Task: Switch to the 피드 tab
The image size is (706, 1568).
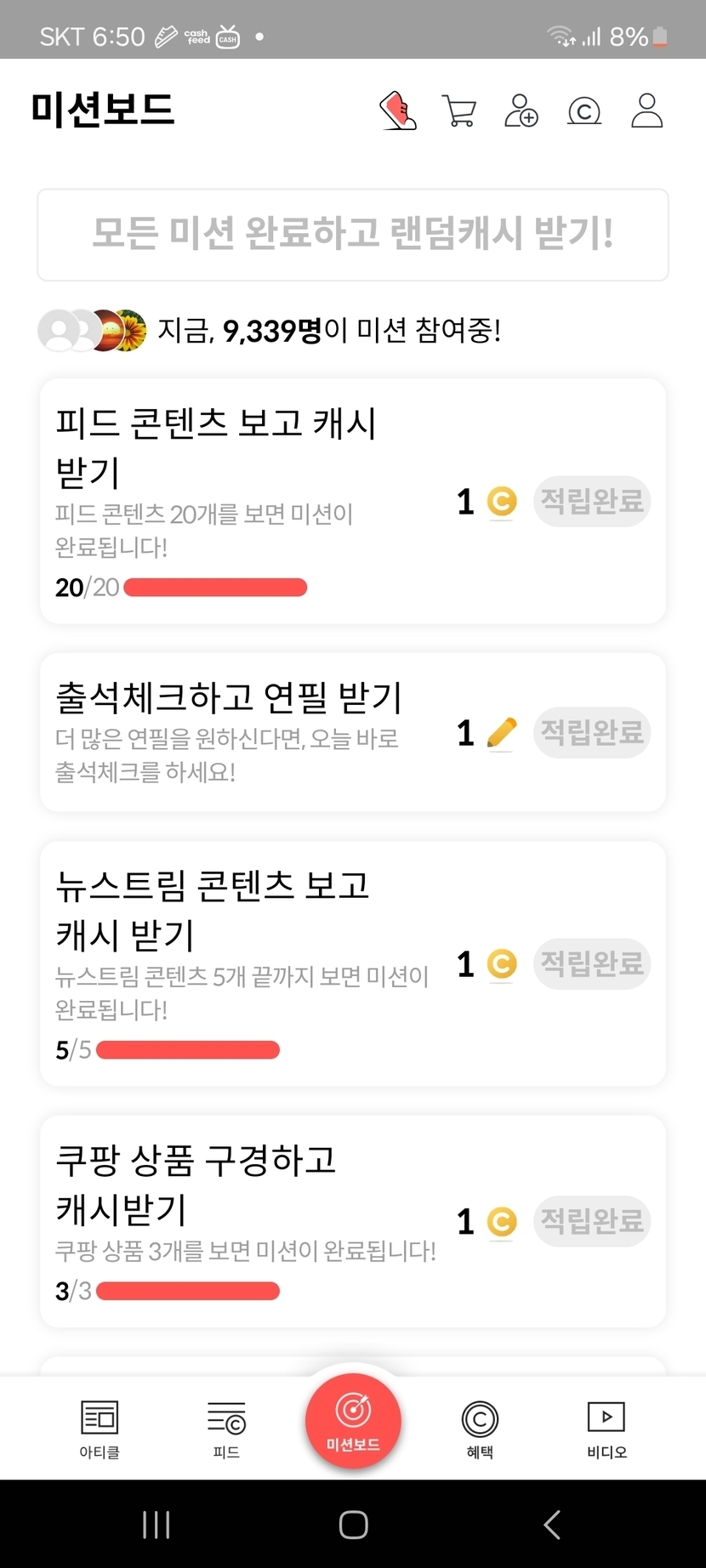Action: 226,1429
